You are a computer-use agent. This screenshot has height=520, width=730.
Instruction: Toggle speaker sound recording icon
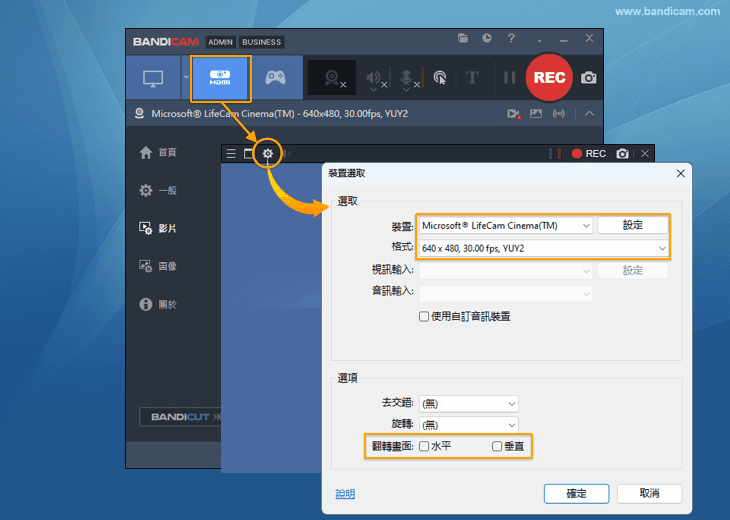[375, 78]
